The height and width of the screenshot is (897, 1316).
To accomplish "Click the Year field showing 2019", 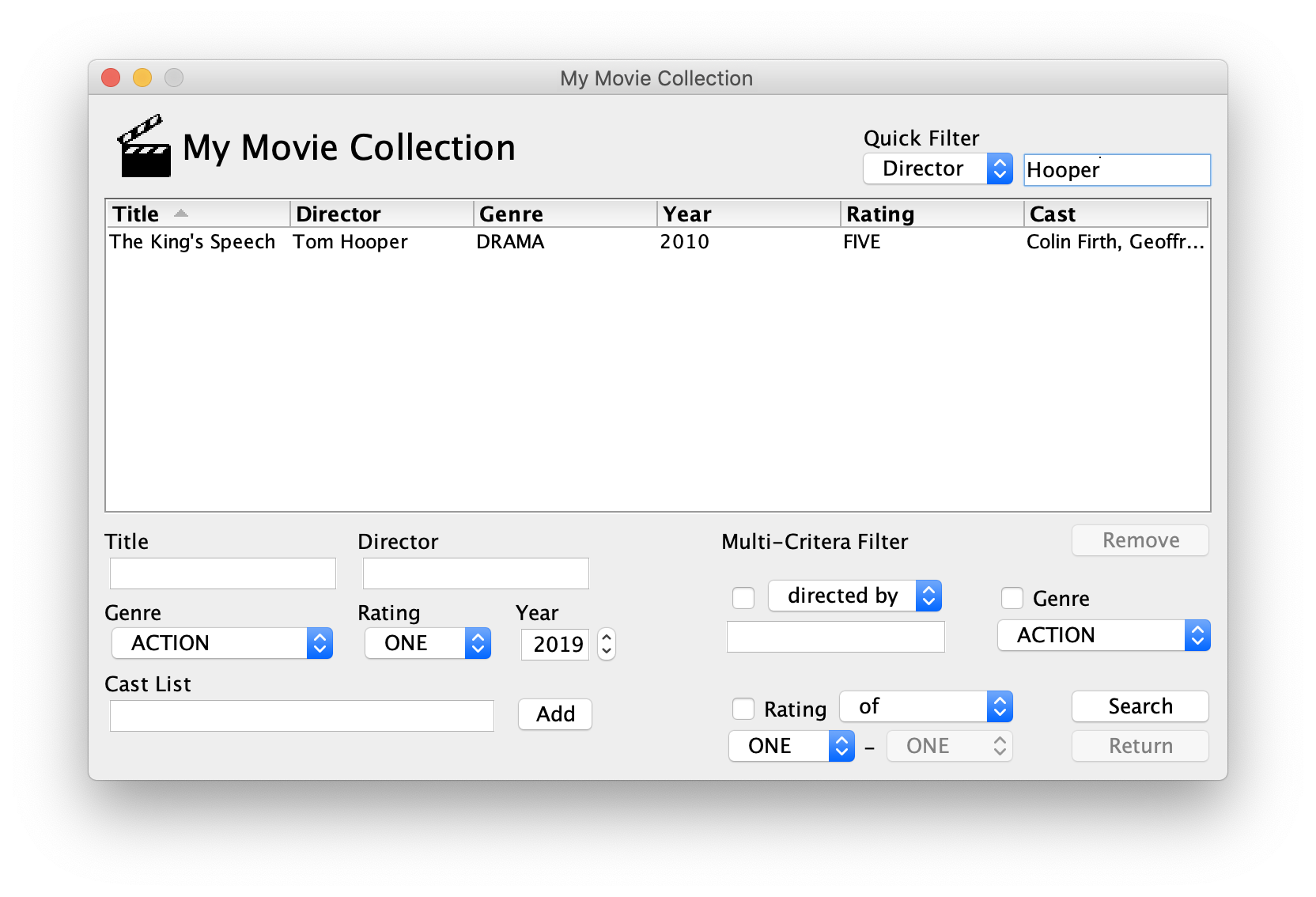I will click(x=555, y=645).
